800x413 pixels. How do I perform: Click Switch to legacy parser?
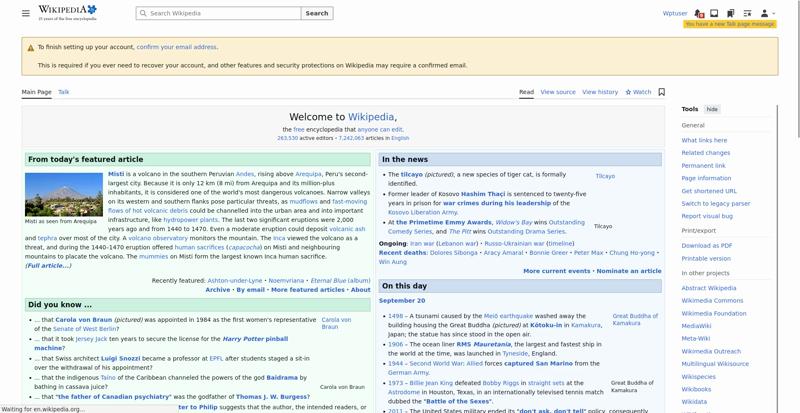716,203
